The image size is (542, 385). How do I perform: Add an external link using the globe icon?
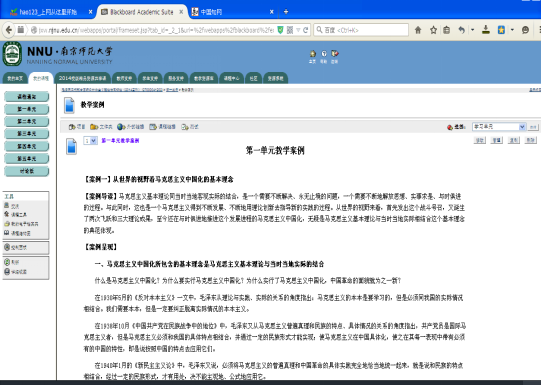tap(130, 127)
